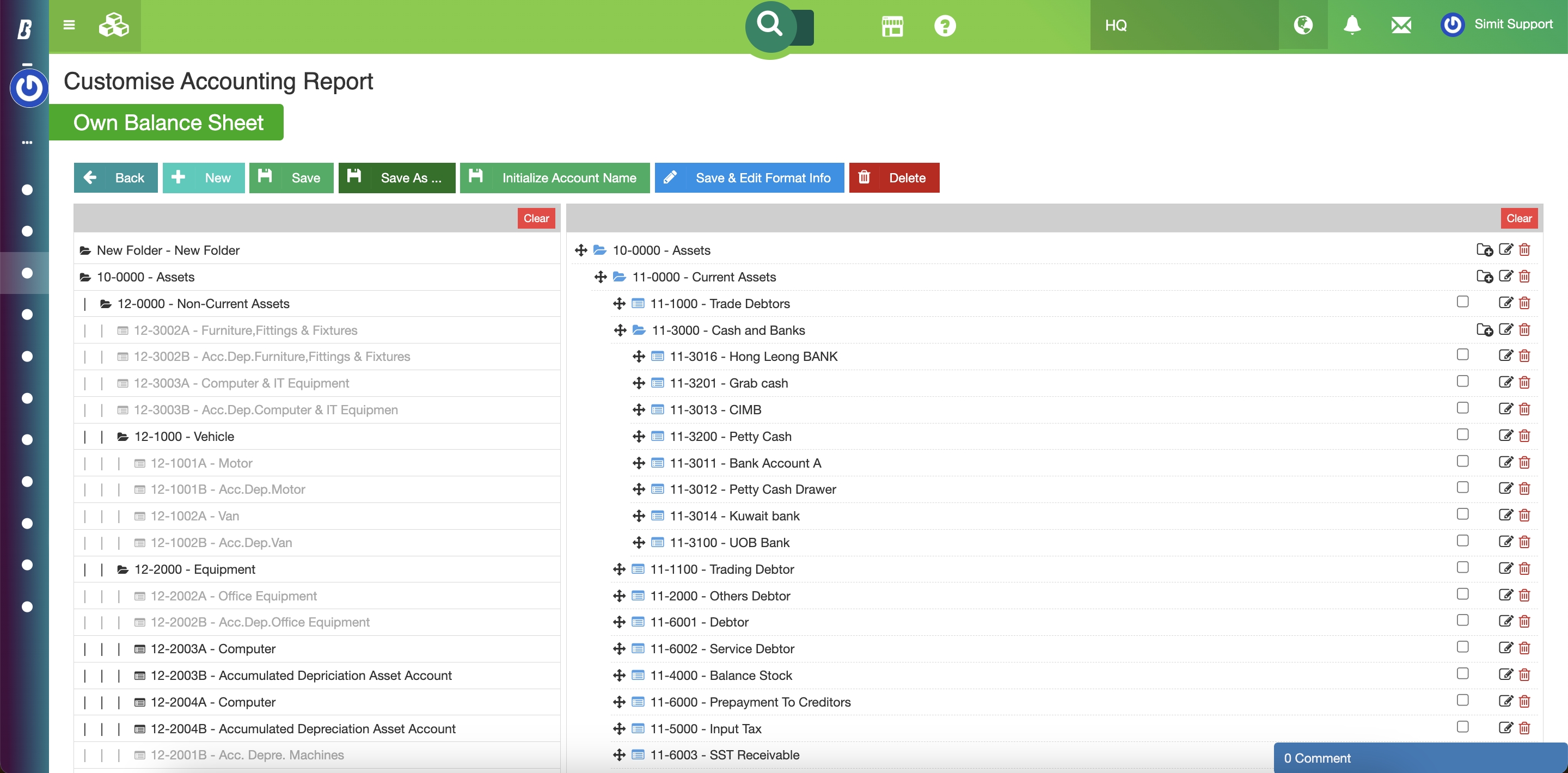
Task: Edit the 11-3016 Hong Leong BANK row
Action: (x=1505, y=356)
